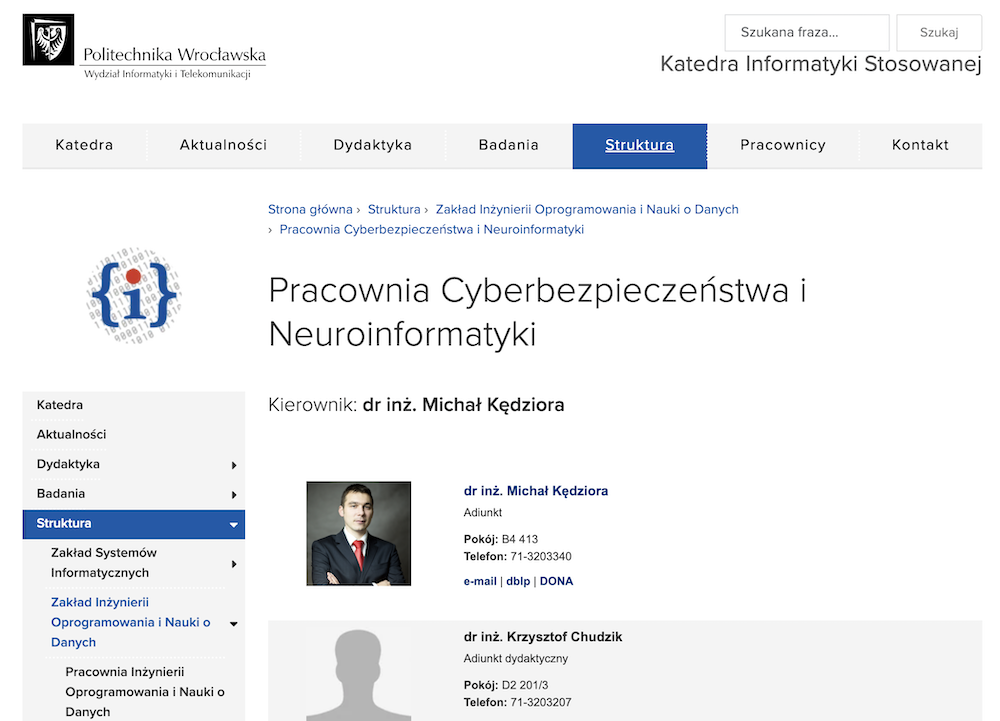Open the Aktualności top navigation tab

coord(223,145)
